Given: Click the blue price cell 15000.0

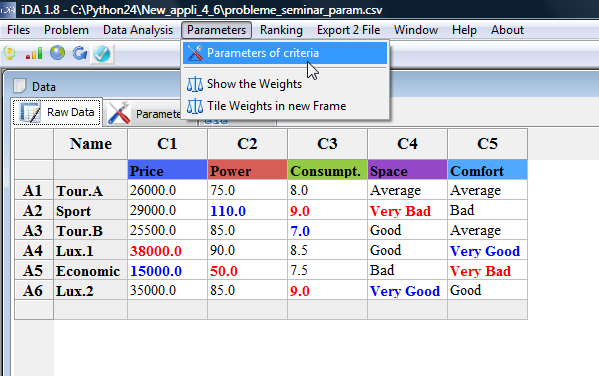Looking at the screenshot, I should 167,271.
